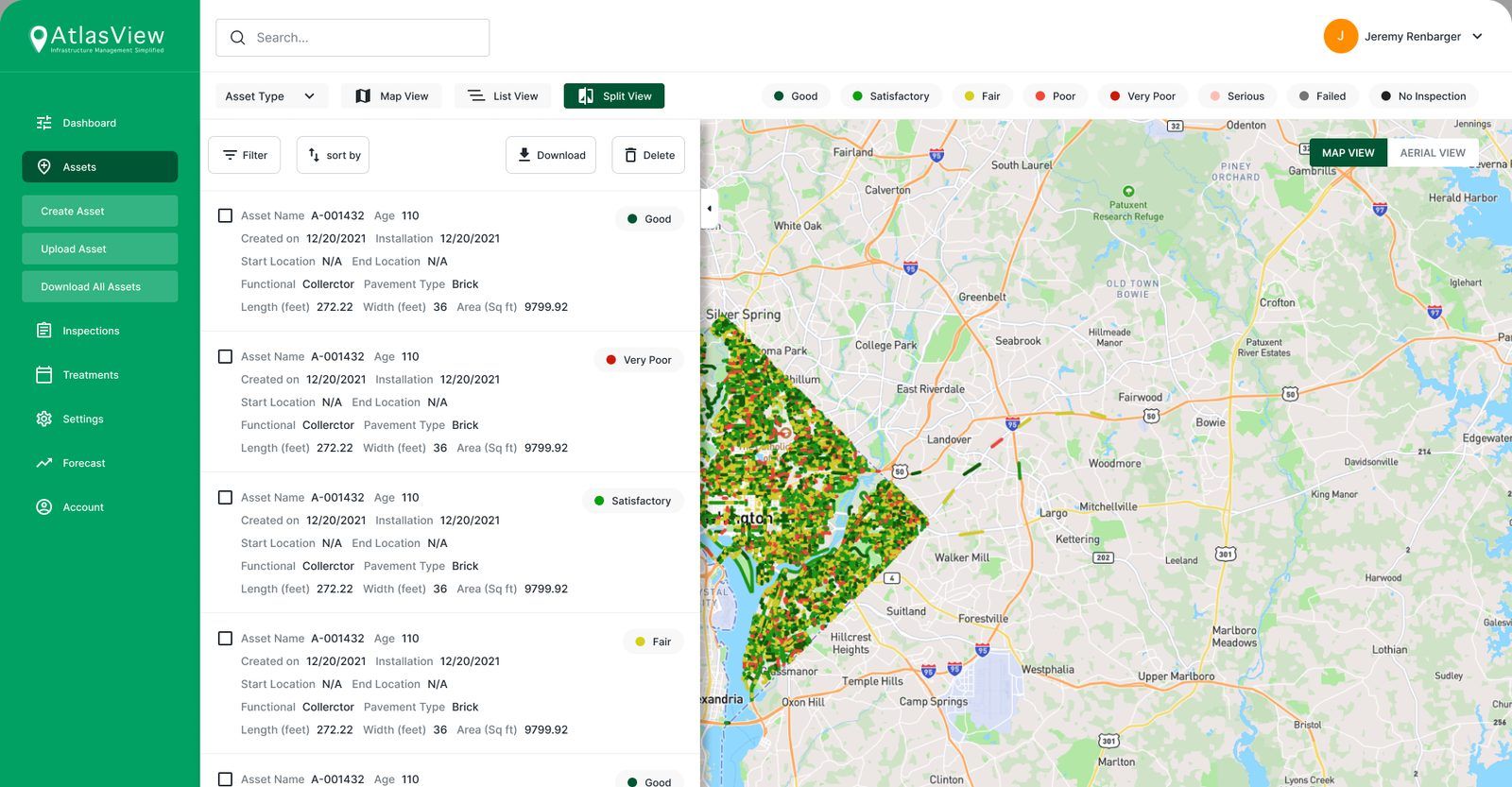Open the Inspections clipboard icon
Image resolution: width=1512 pixels, height=787 pixels.
(44, 331)
